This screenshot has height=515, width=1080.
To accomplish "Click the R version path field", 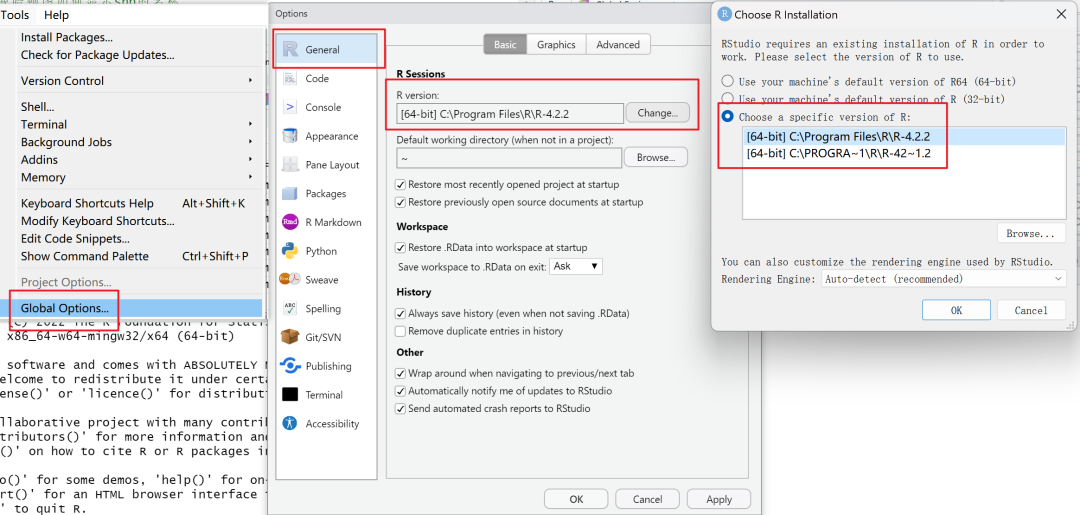I will [x=510, y=113].
